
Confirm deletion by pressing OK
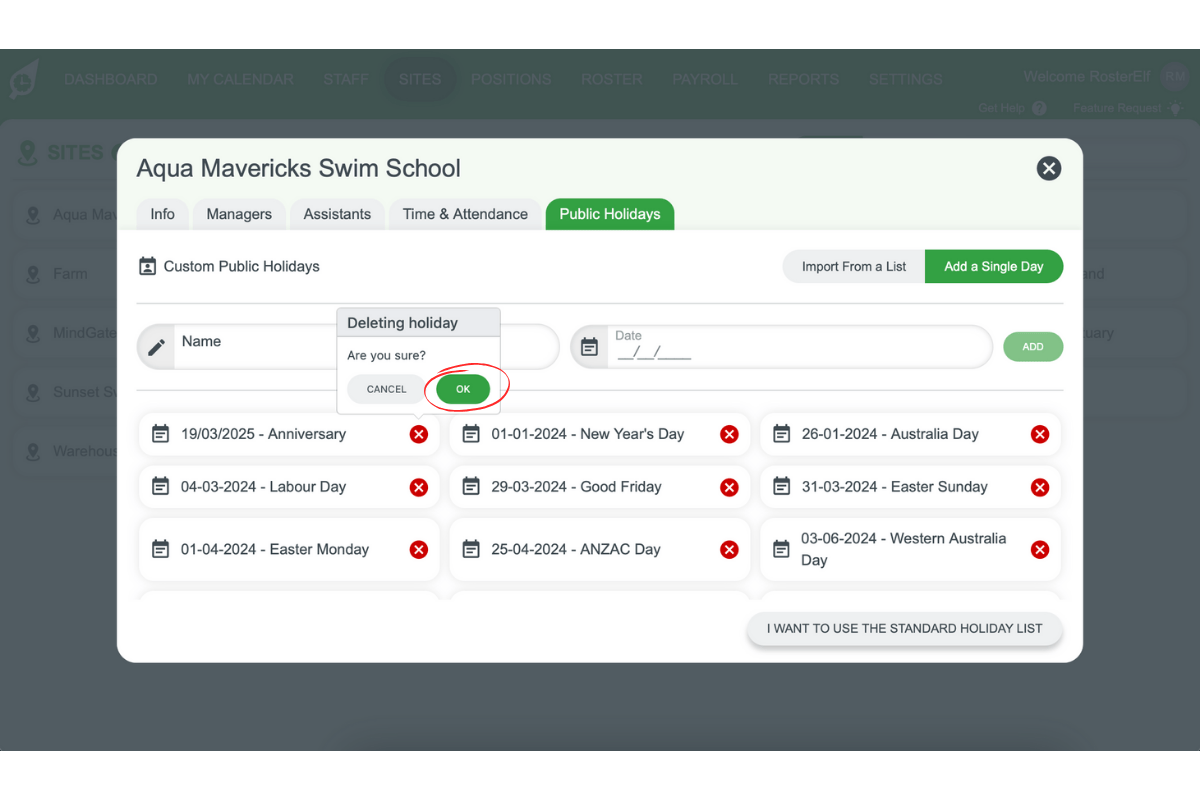[x=463, y=389]
